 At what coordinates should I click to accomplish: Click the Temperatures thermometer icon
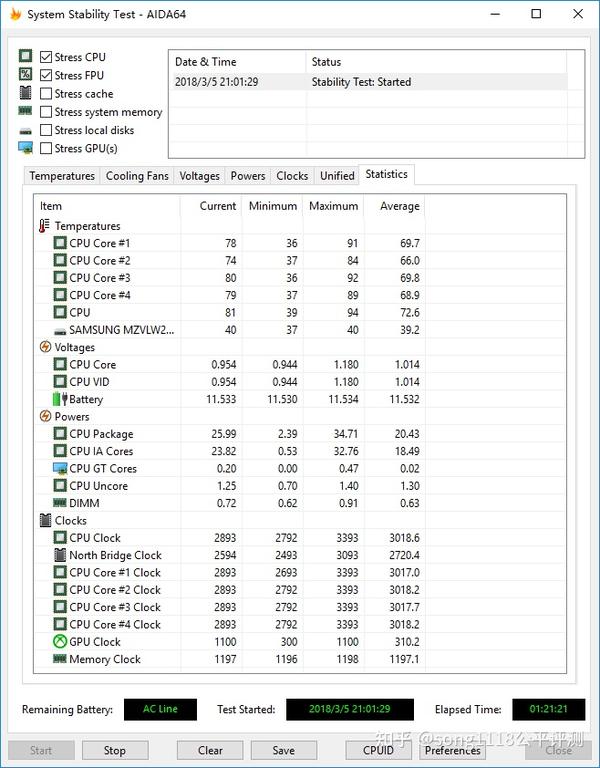click(x=45, y=226)
